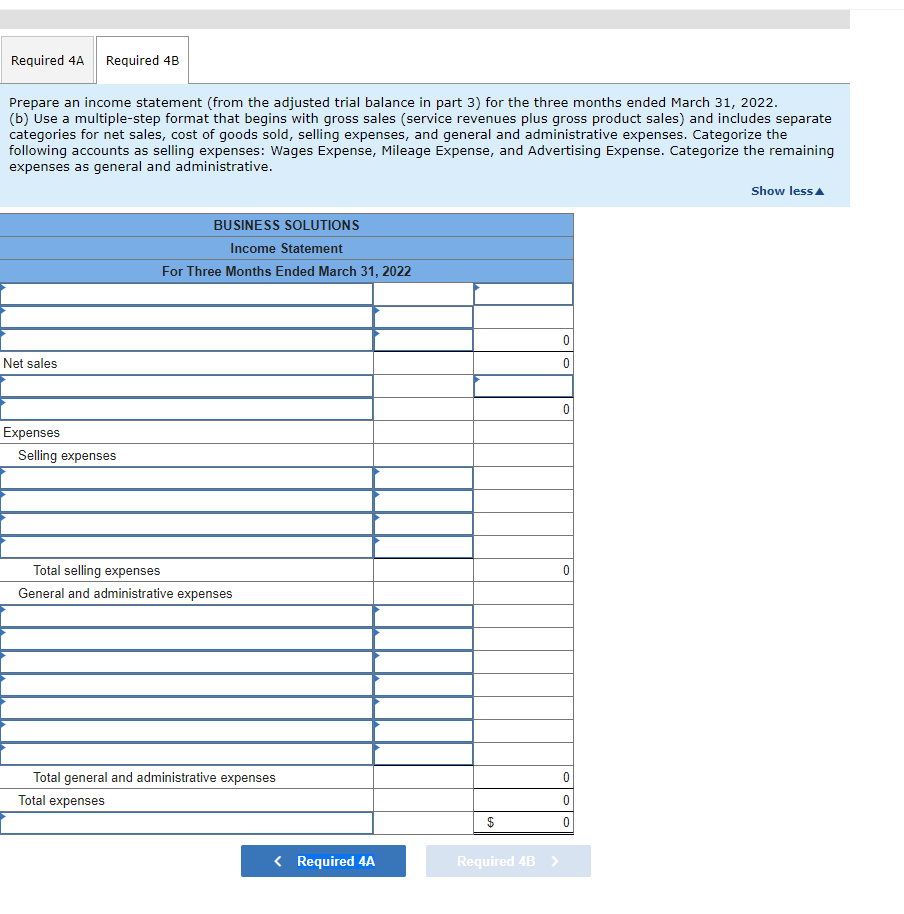Click the amount field in the fourth selling expense row
The width and height of the screenshot is (904, 914).
click(423, 546)
